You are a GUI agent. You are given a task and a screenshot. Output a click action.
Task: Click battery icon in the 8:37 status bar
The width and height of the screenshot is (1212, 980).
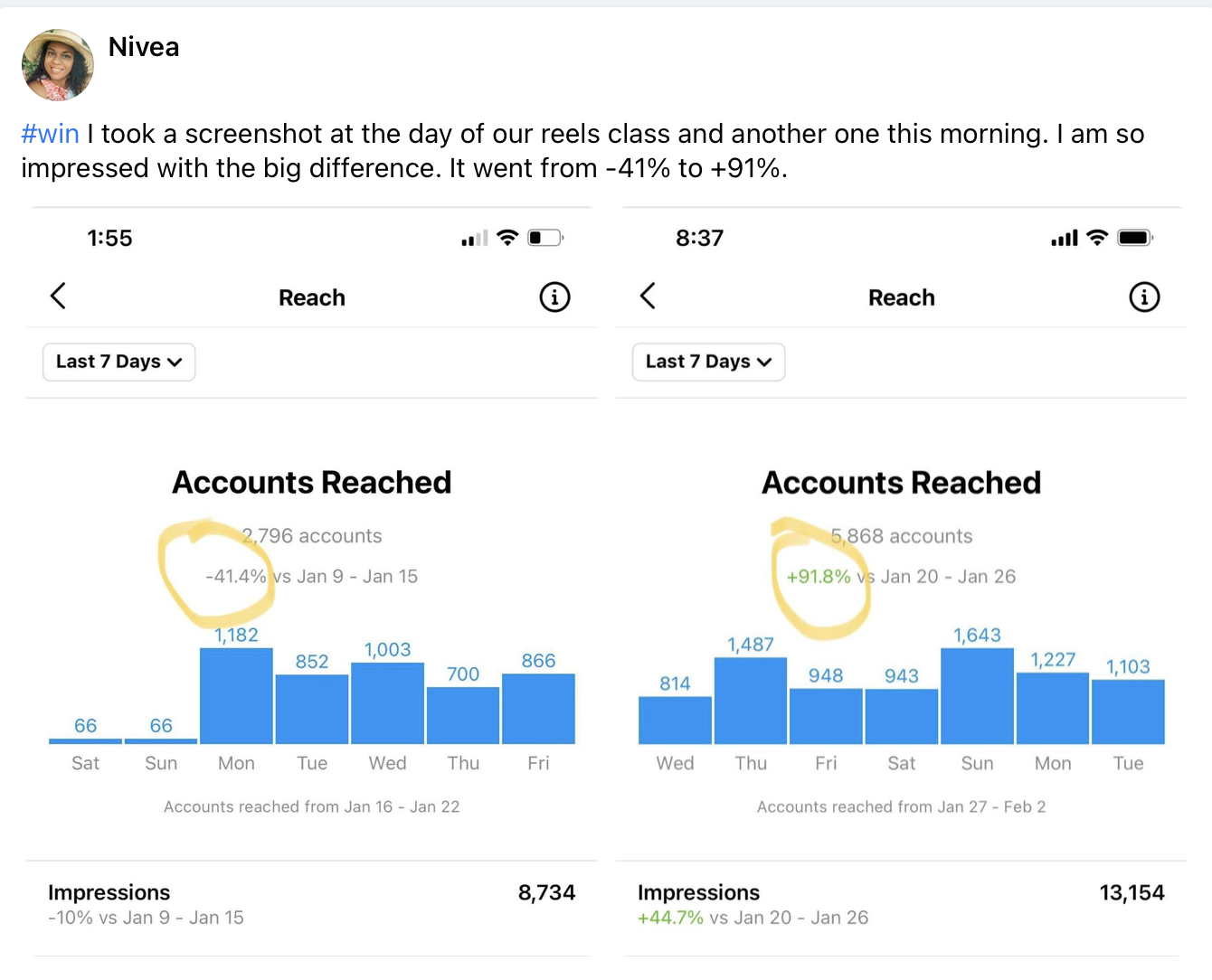click(x=1134, y=238)
